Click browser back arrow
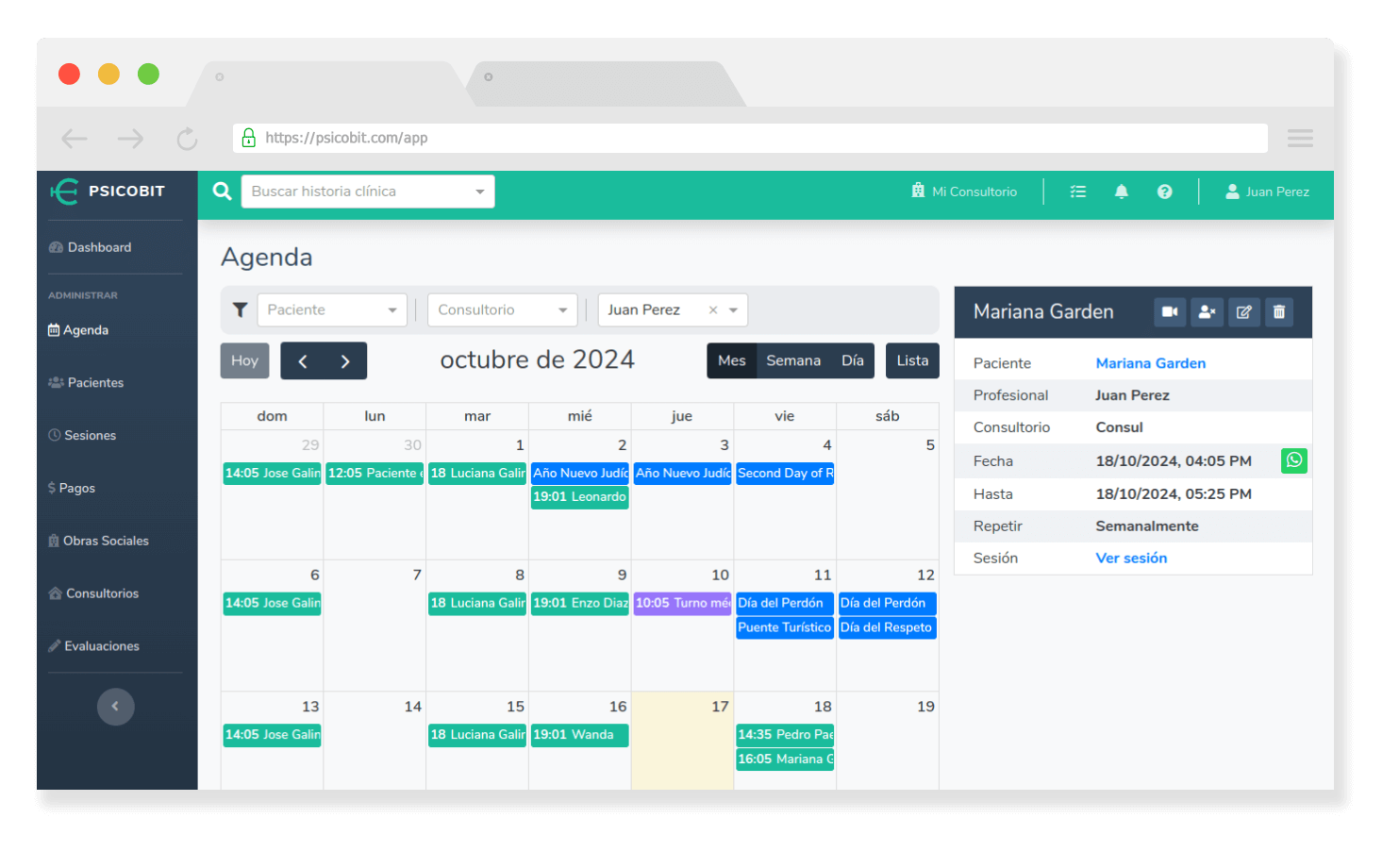This screenshot has height=868, width=1399. (75, 139)
